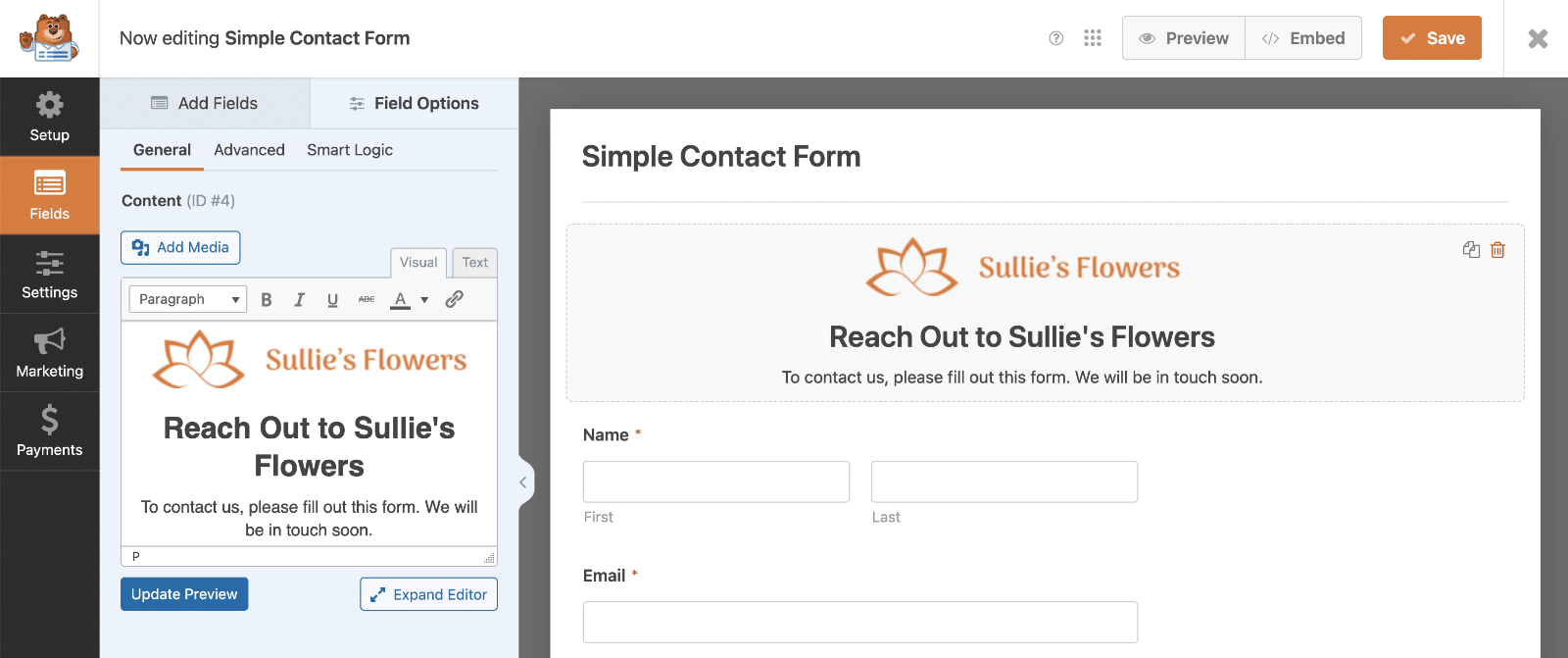Collapse the editor sidebar with chevron

[522, 481]
